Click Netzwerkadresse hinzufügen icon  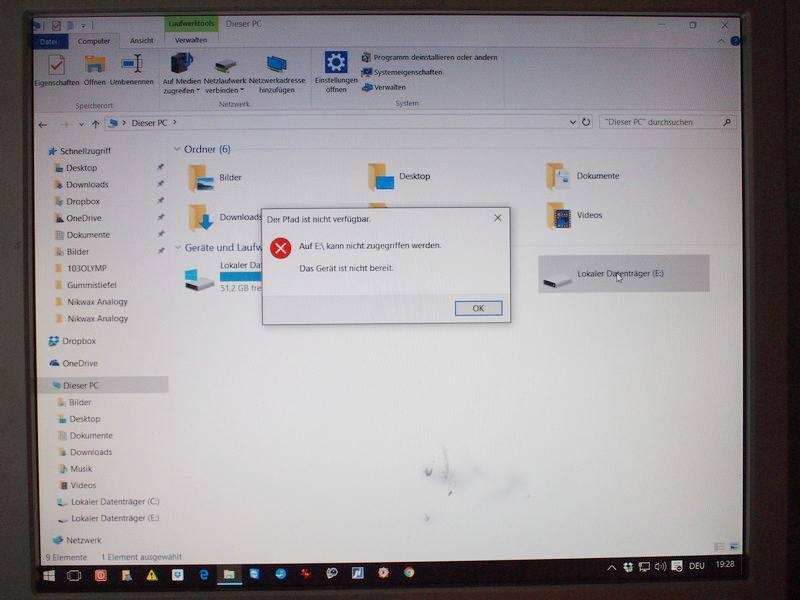(277, 65)
